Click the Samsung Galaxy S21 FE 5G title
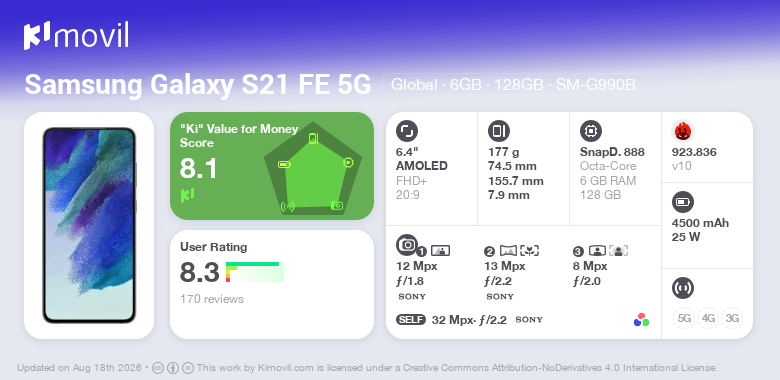This screenshot has height=380, width=780. (x=198, y=85)
